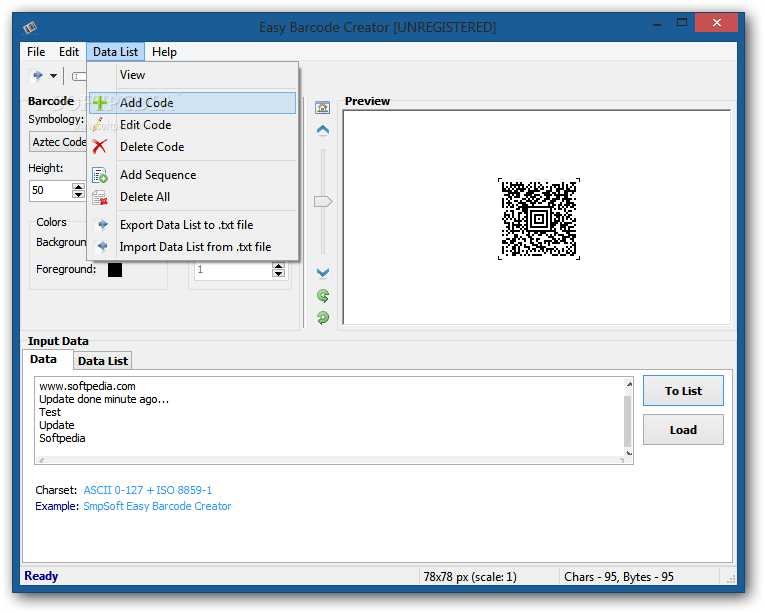Click the home reset-view icon beside Preview
Screen dimensions: 765x613
coord(322,107)
